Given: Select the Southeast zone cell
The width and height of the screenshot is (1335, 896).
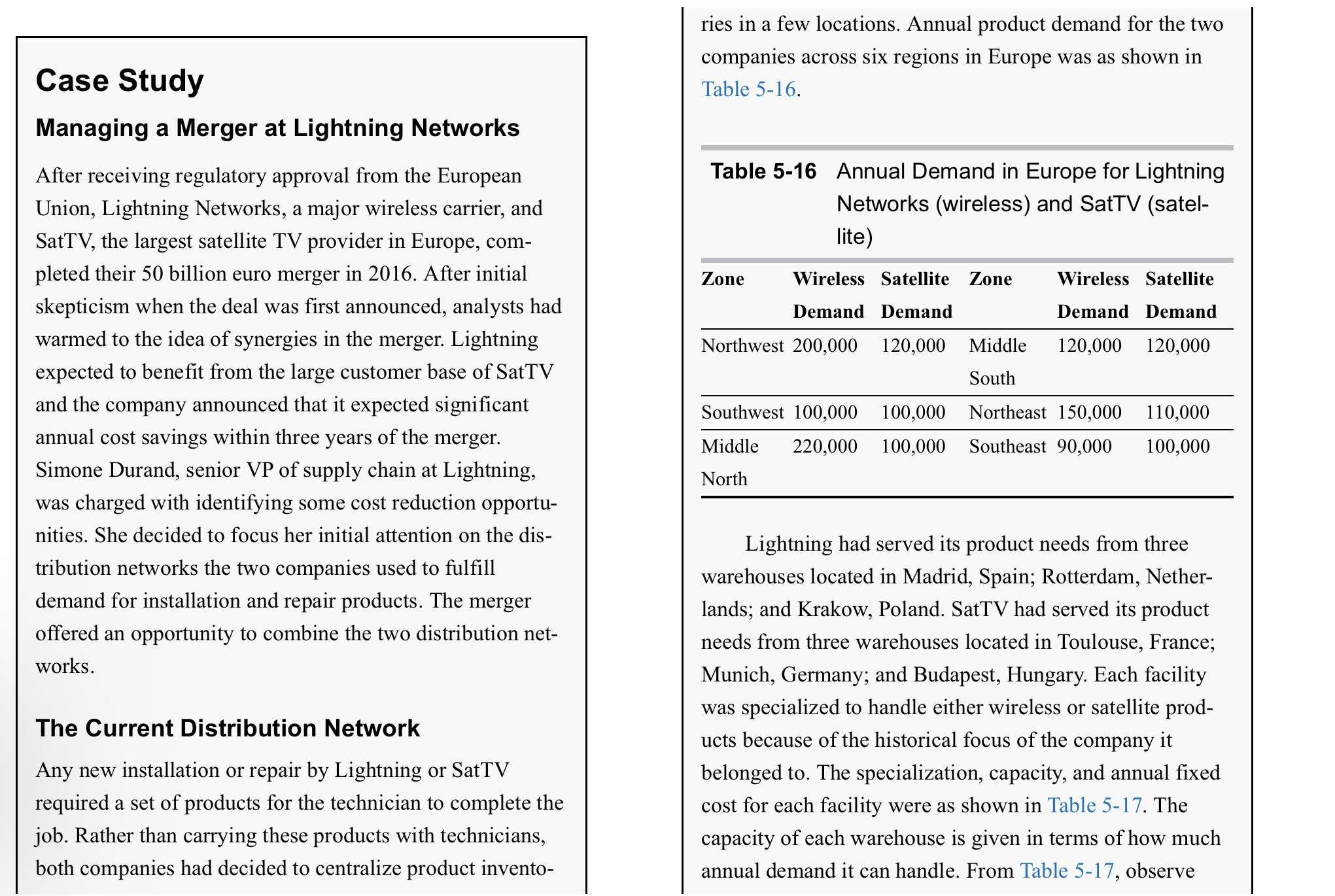Looking at the screenshot, I should [1007, 447].
